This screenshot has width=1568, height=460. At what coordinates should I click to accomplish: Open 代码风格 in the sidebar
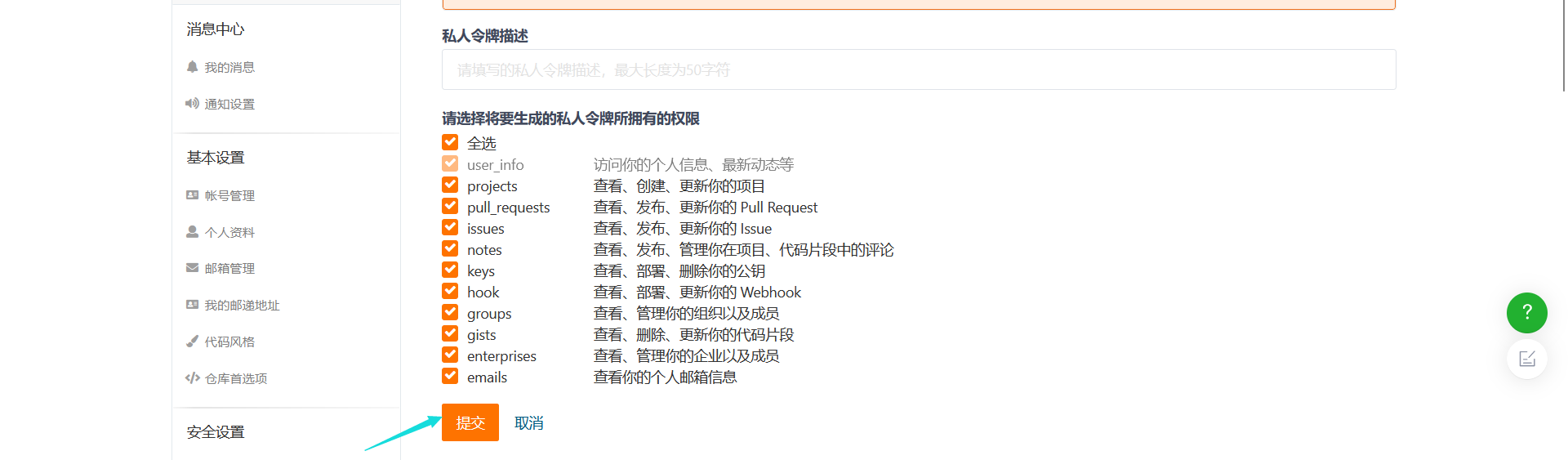pyautogui.click(x=229, y=342)
